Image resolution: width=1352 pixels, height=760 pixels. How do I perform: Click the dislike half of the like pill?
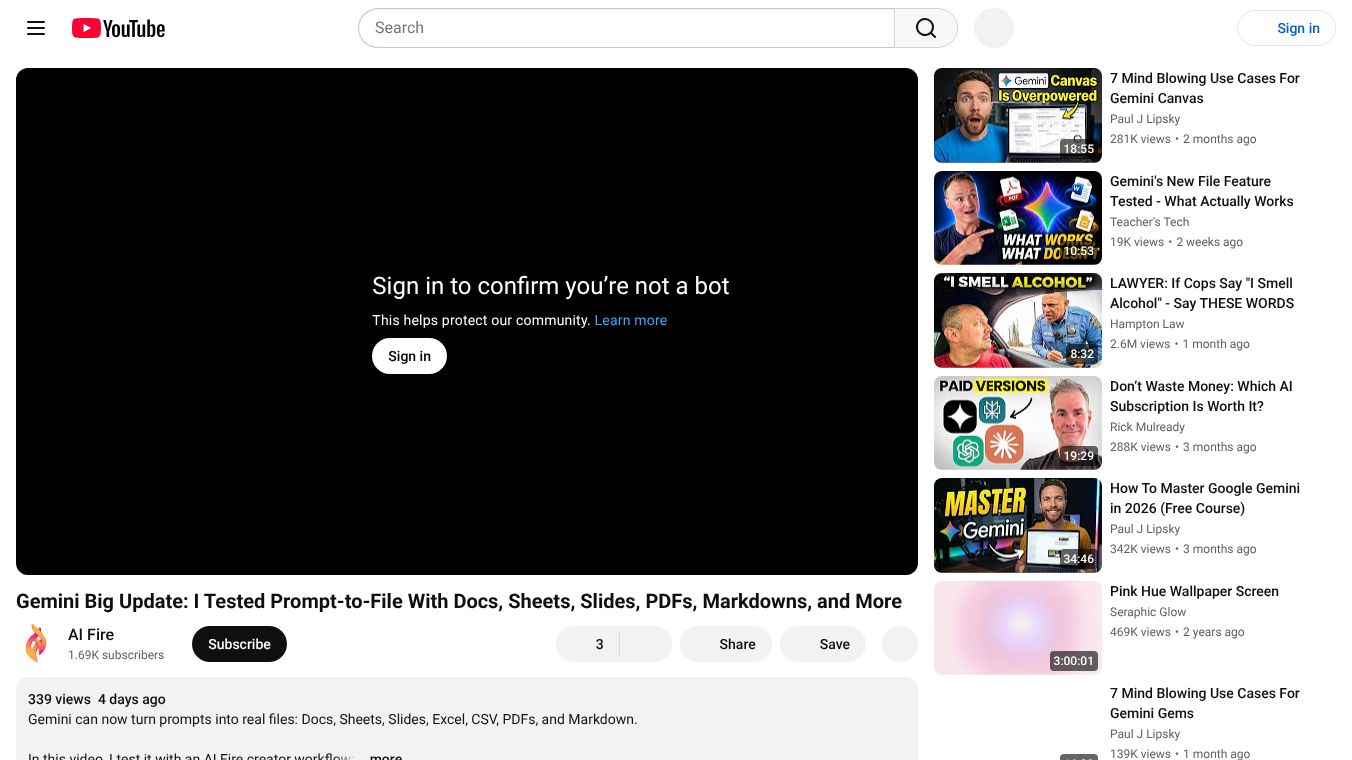[x=646, y=644]
